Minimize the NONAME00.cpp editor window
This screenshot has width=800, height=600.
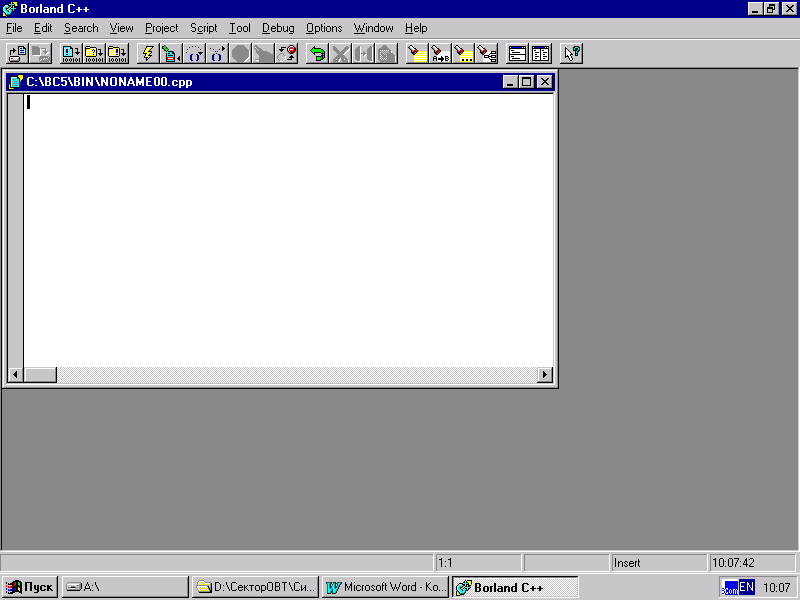coord(510,82)
